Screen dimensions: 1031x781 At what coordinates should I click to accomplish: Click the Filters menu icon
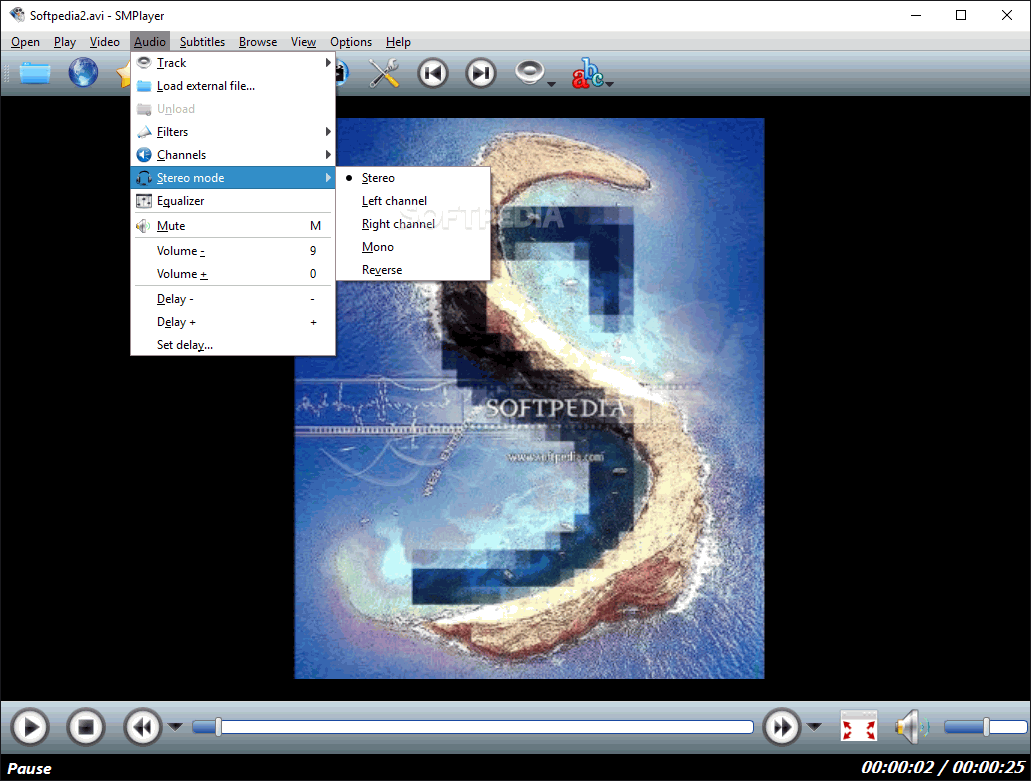pos(143,132)
